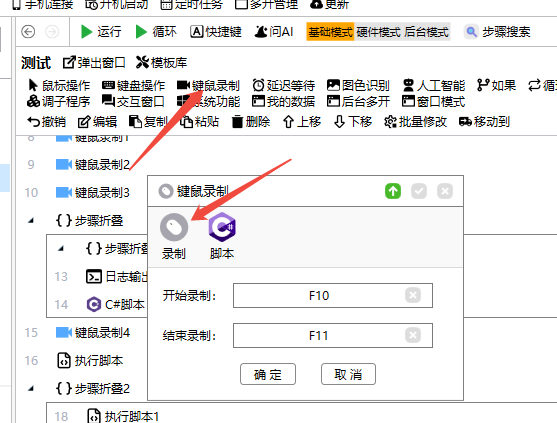The width and height of the screenshot is (557, 423).
Task: Select step 9 键鼠录制2
Action: click(x=93, y=164)
